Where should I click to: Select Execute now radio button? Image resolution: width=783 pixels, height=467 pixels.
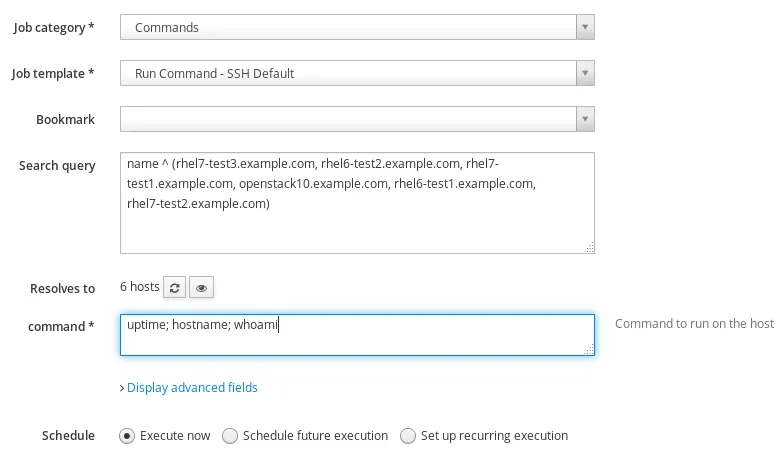[x=127, y=436]
